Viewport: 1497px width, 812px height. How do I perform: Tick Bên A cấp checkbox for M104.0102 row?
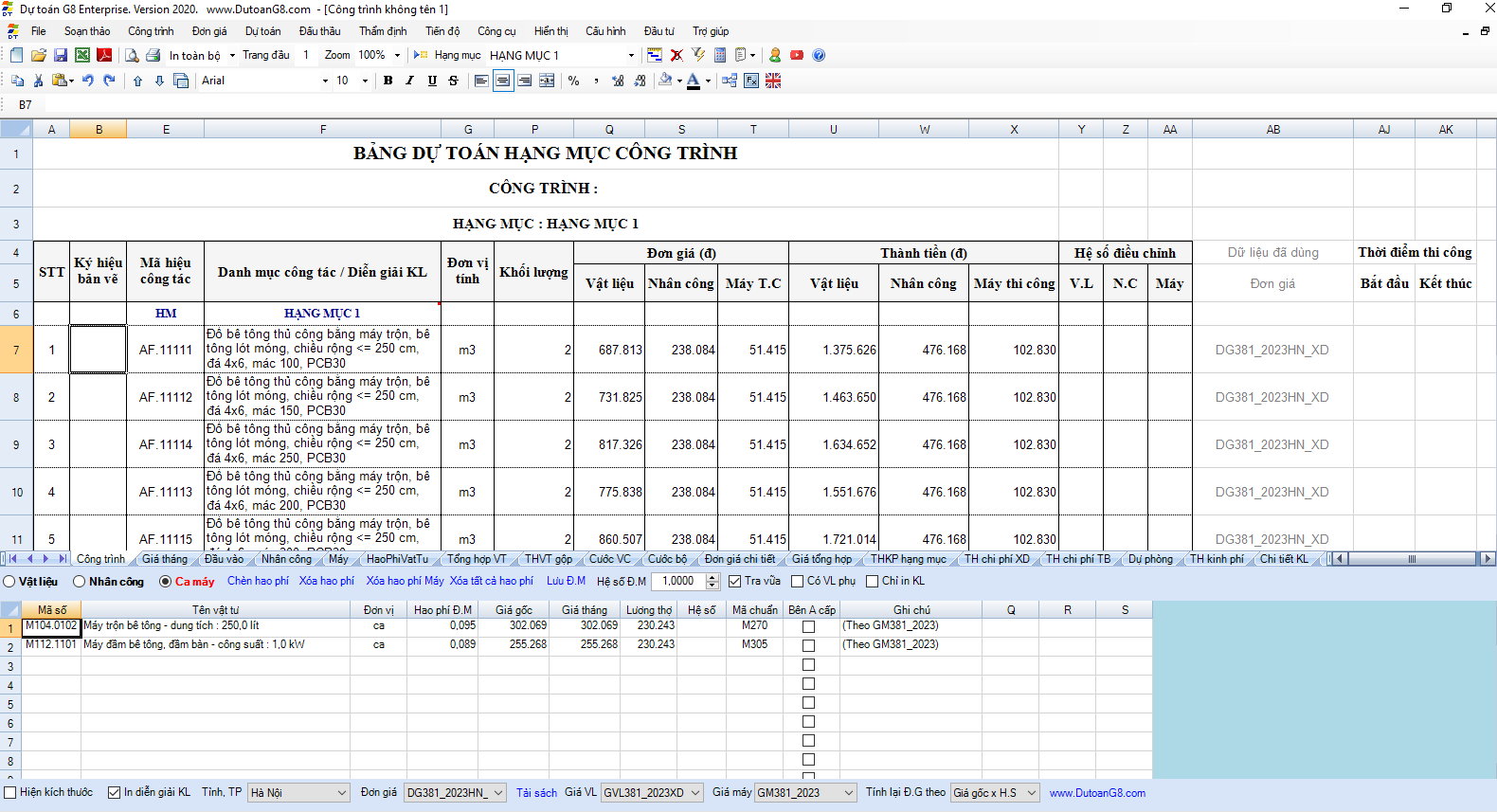tap(808, 626)
